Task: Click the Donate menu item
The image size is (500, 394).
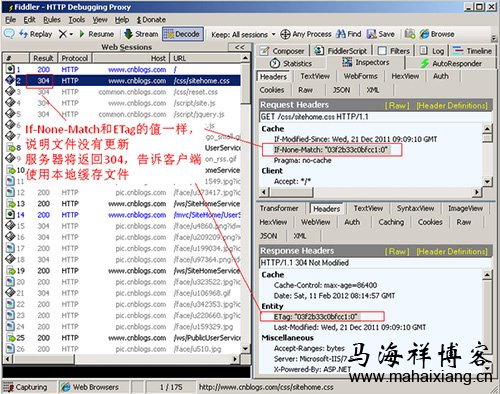Action: point(151,20)
